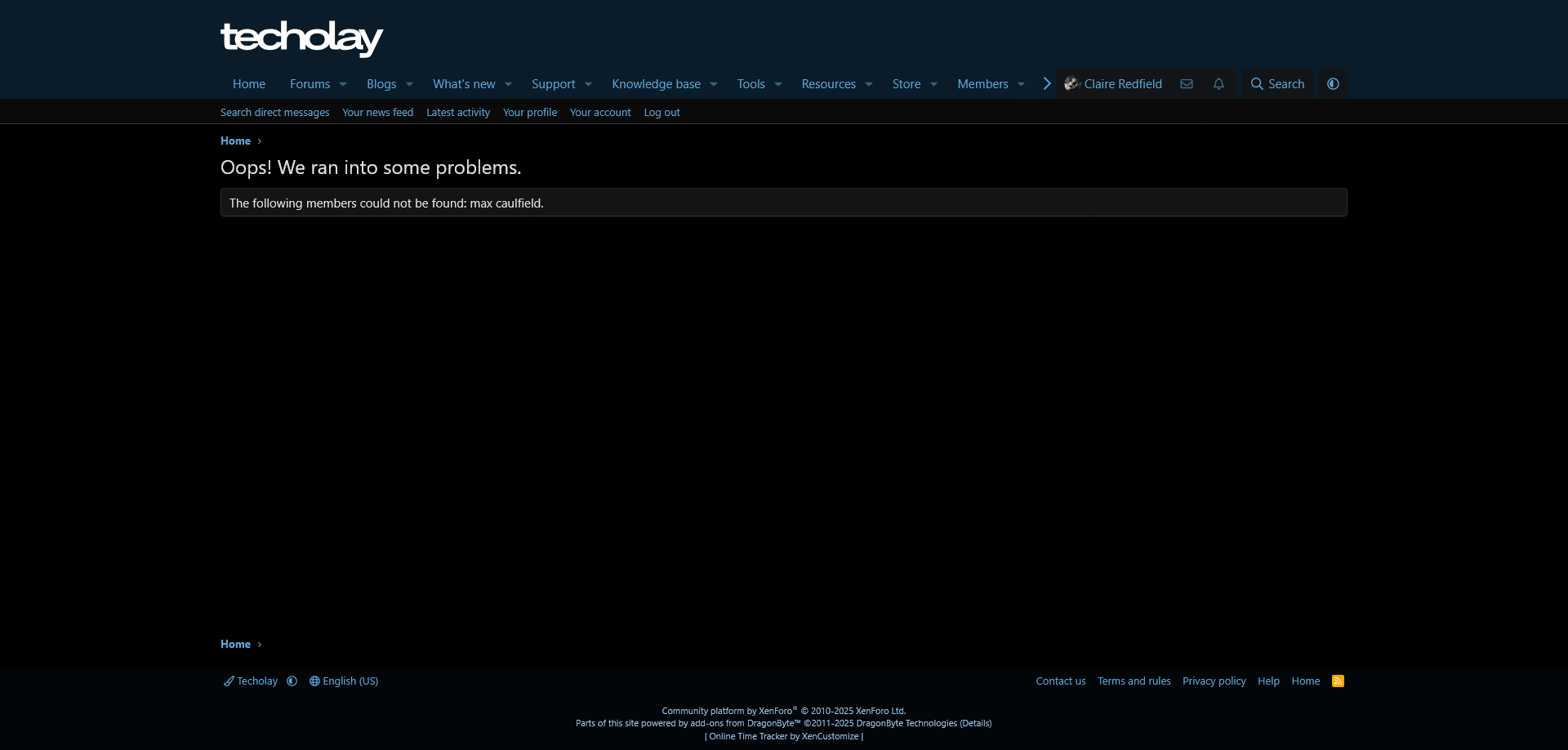Click the footer Home link
1568x750 pixels.
1306,681
